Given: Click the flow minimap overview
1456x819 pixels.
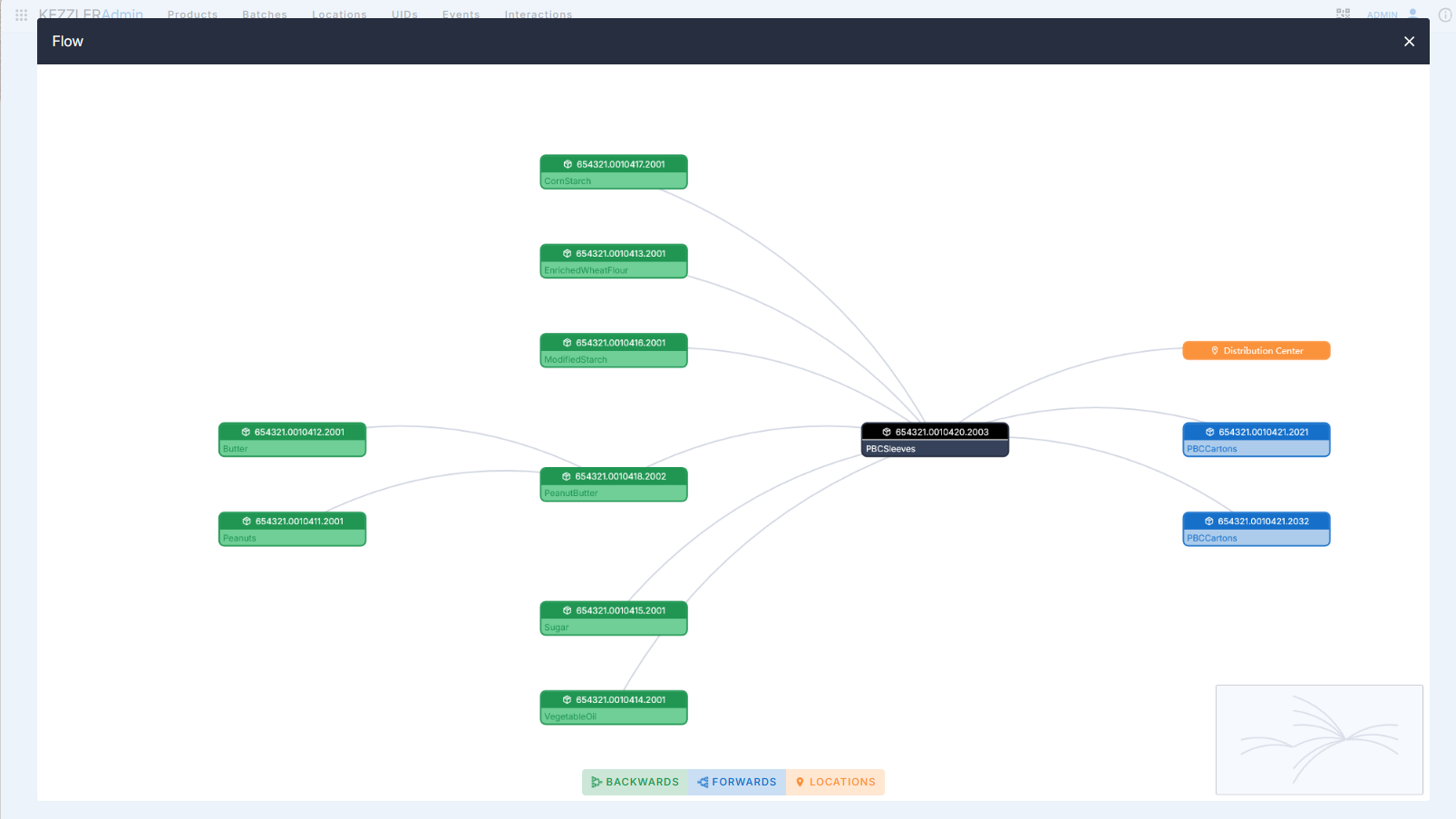Looking at the screenshot, I should 1319,739.
